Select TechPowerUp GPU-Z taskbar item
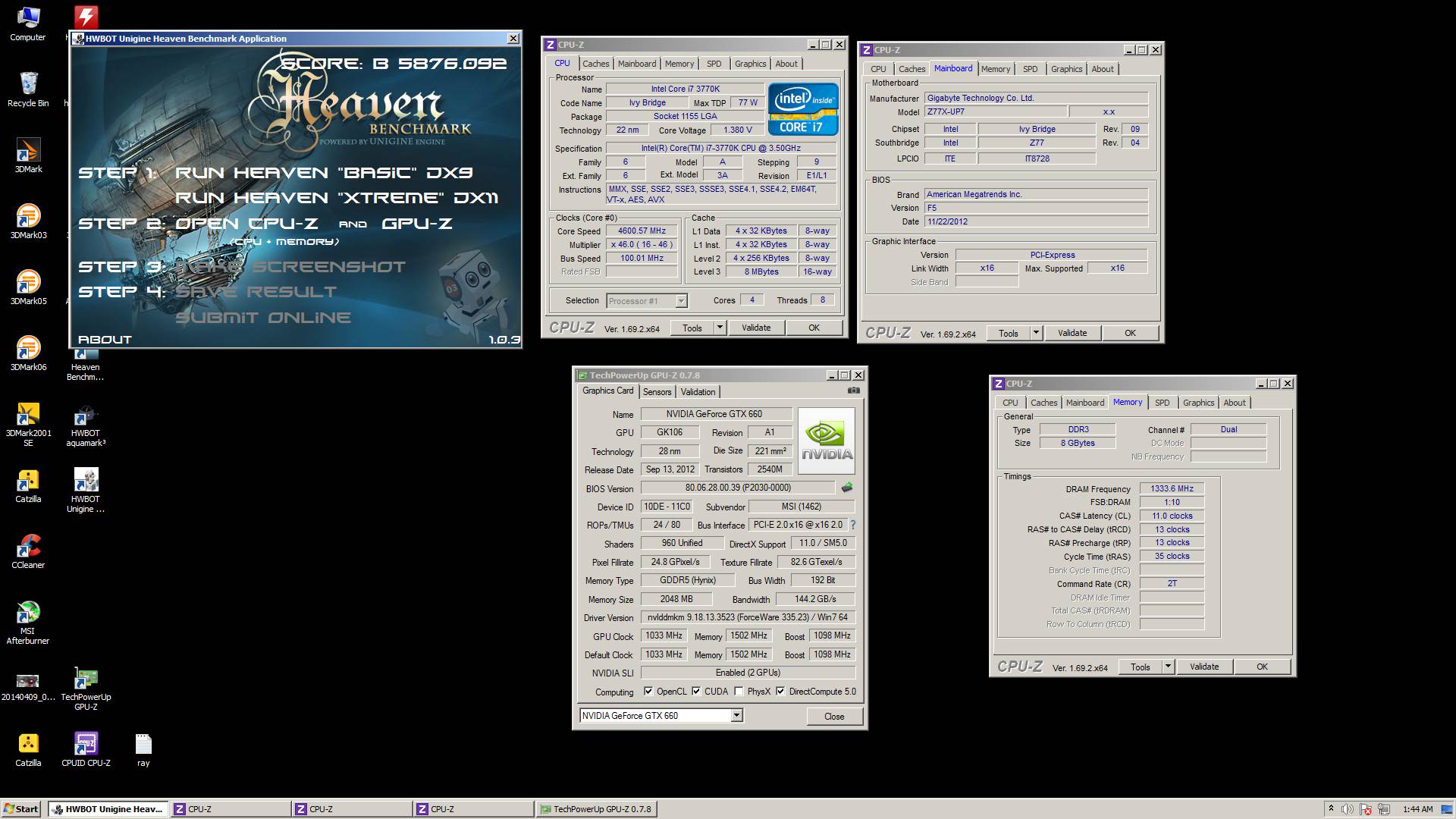This screenshot has width=1456, height=819. [596, 809]
